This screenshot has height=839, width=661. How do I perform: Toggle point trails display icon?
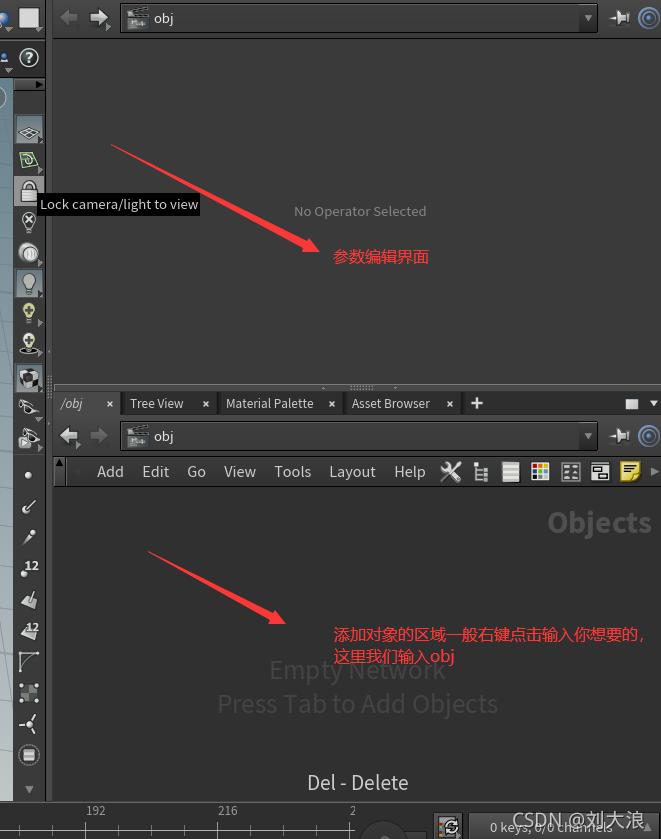29,537
